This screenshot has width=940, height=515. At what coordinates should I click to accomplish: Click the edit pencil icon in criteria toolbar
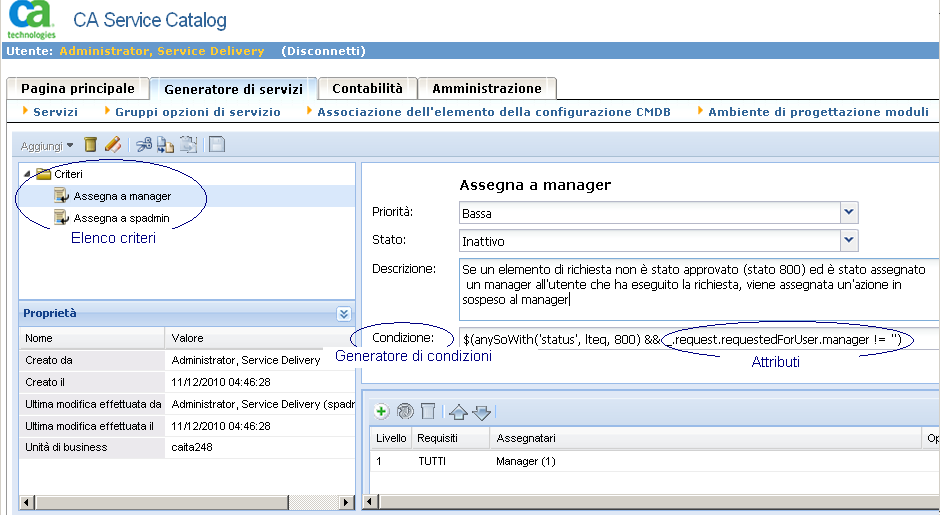(113, 146)
